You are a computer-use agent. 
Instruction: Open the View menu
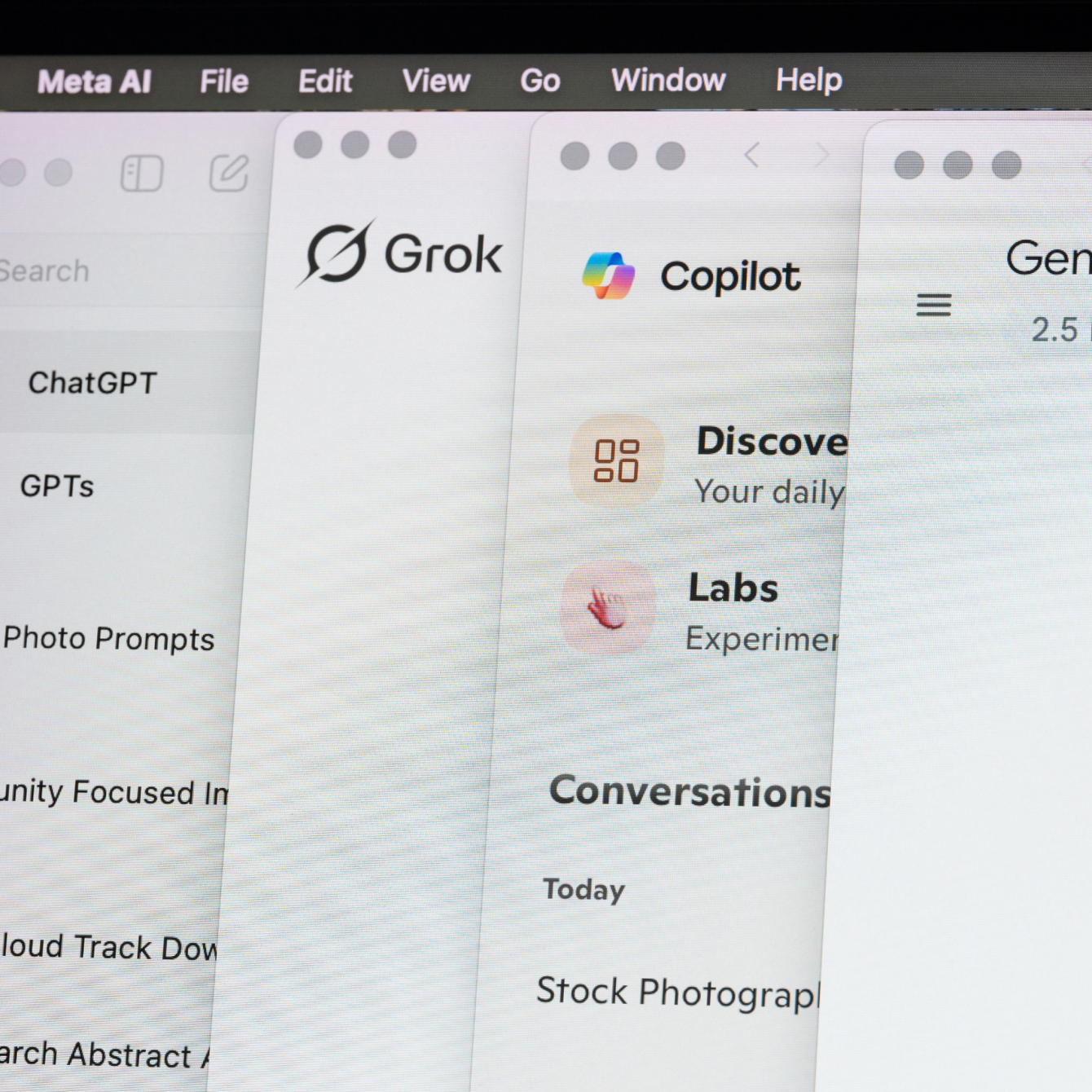tap(436, 81)
